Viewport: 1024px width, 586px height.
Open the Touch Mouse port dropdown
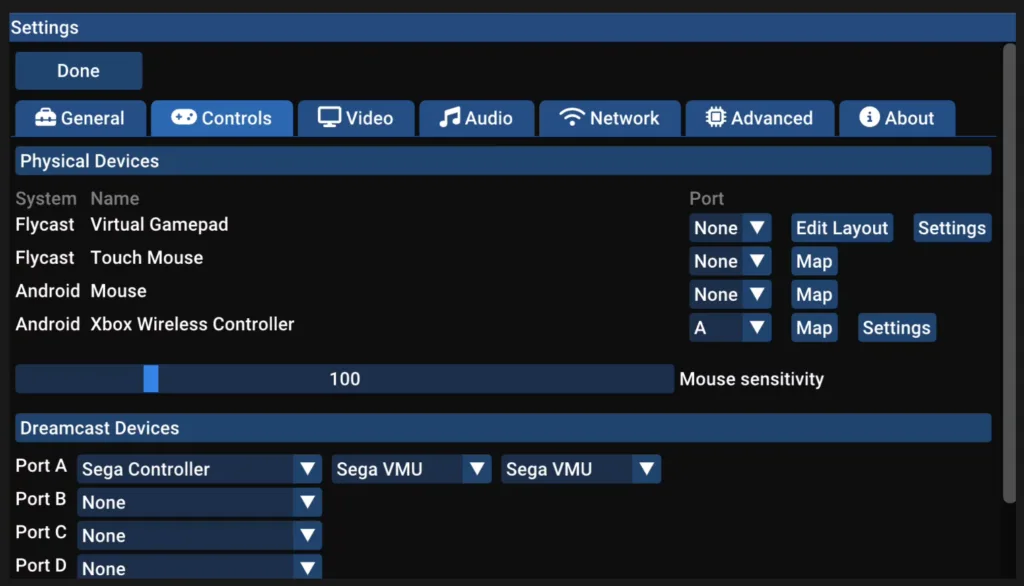pos(730,261)
